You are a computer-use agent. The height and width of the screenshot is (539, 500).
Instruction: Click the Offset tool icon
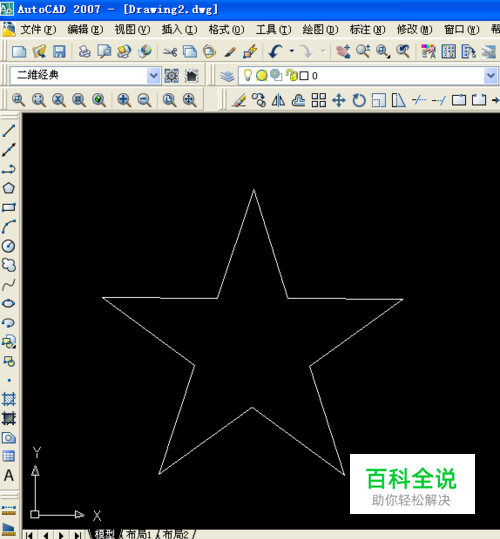click(298, 100)
